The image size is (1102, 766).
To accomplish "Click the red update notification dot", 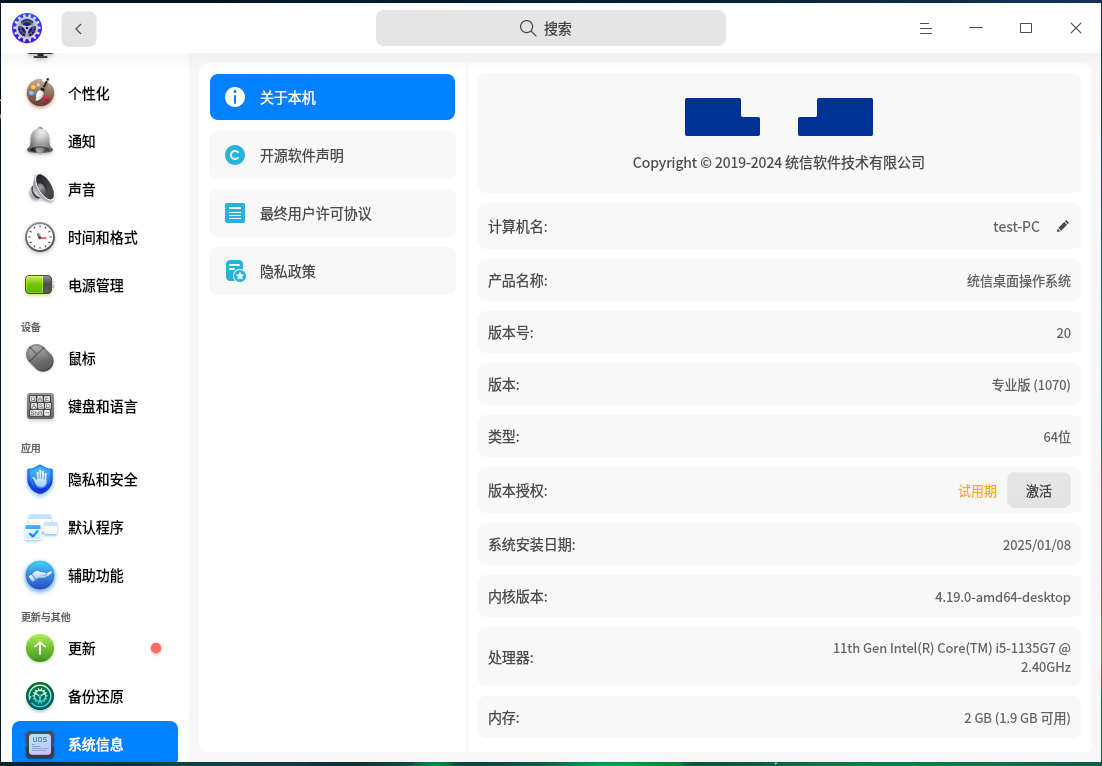I will click(156, 648).
